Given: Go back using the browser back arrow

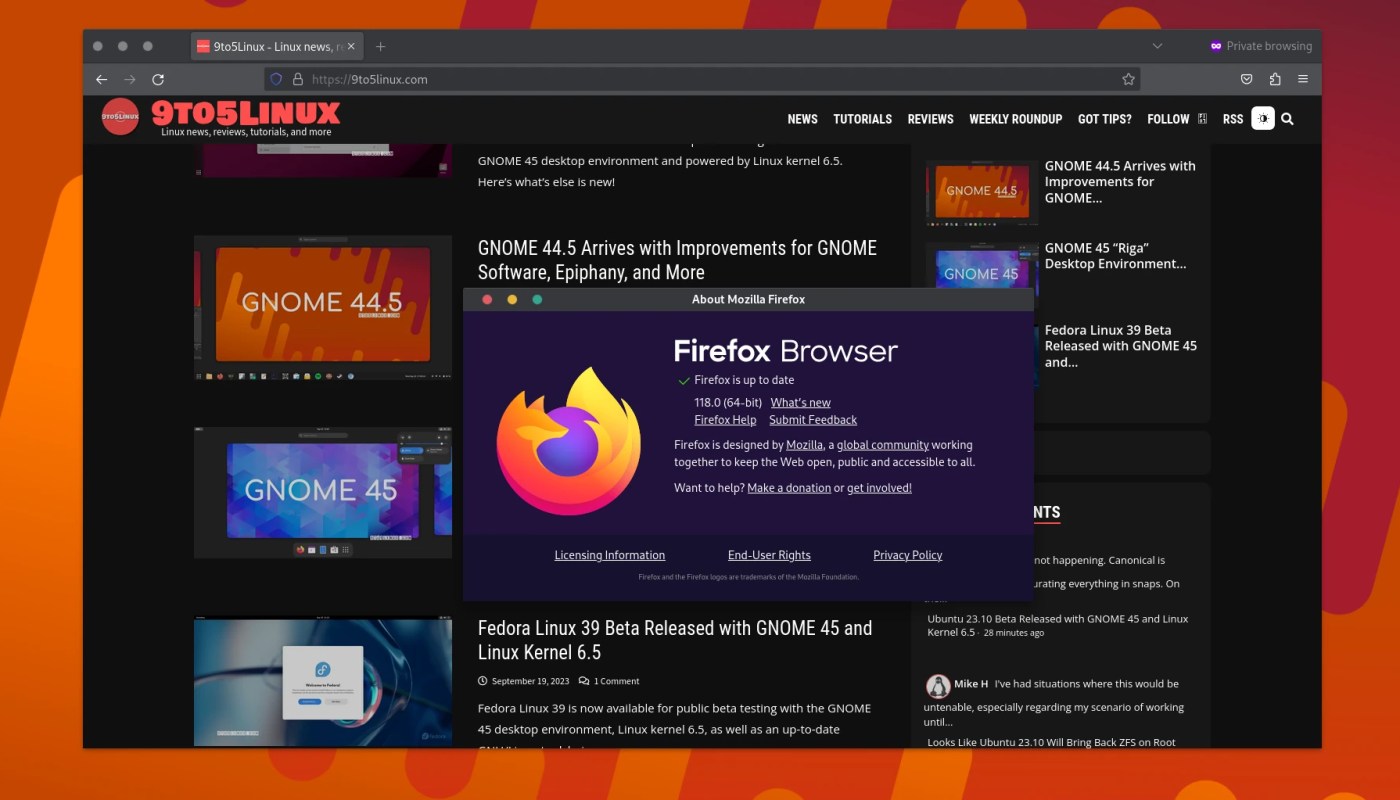Looking at the screenshot, I should click(x=101, y=79).
